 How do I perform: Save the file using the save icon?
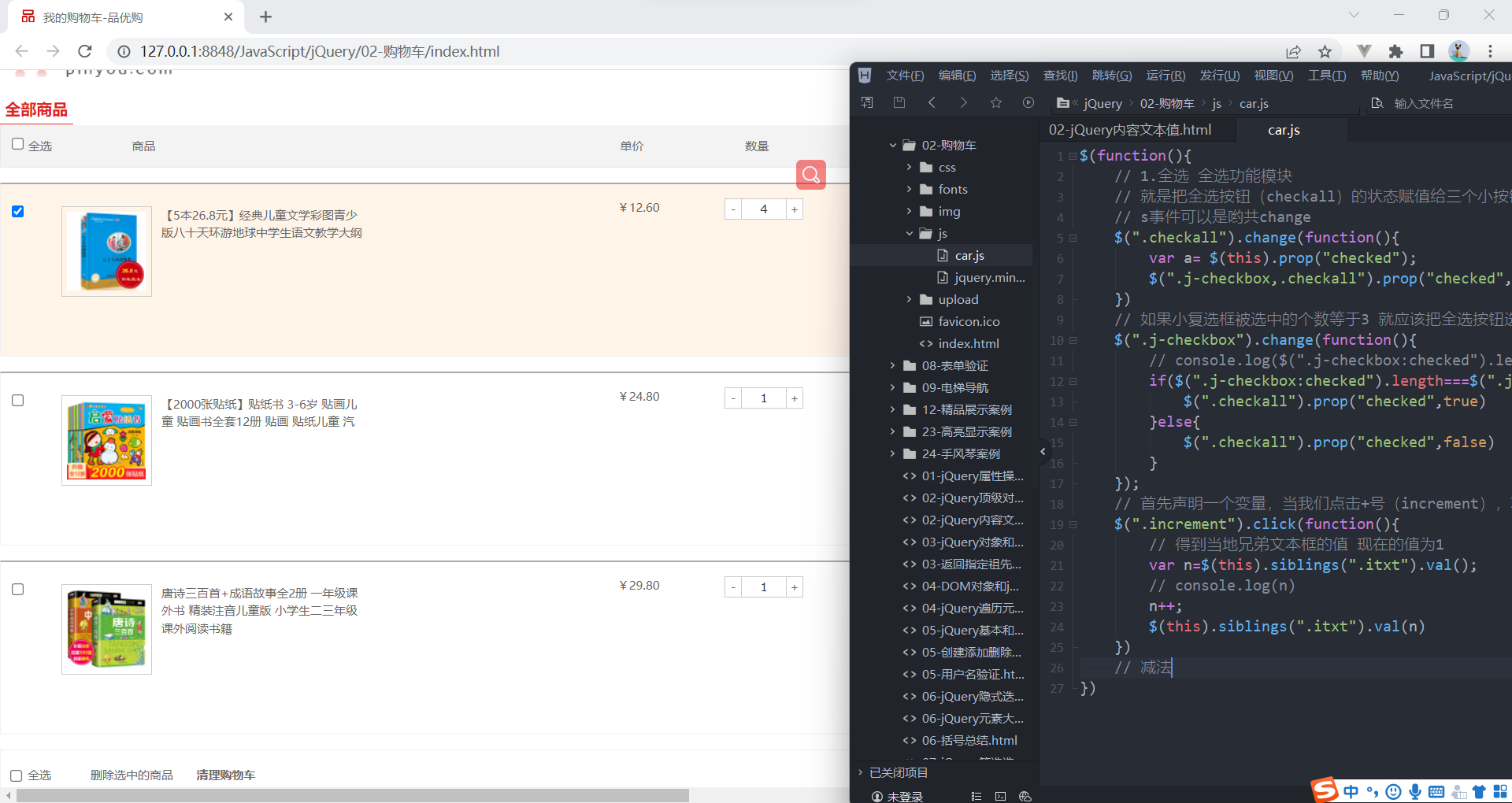[899, 102]
